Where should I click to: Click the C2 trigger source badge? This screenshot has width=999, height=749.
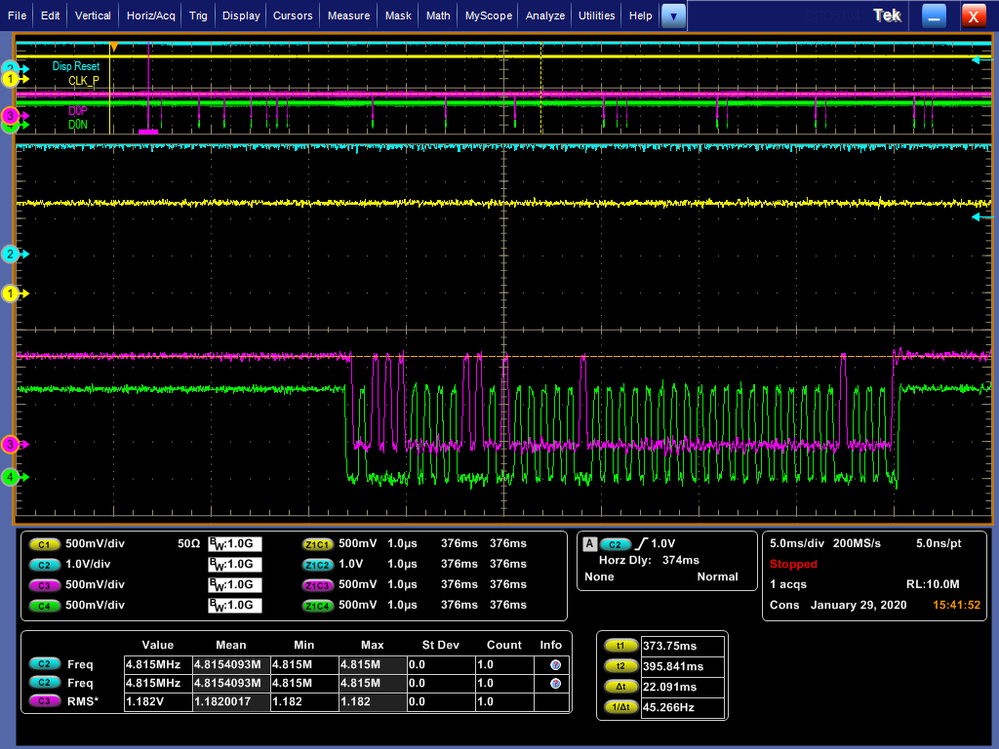(x=615, y=544)
